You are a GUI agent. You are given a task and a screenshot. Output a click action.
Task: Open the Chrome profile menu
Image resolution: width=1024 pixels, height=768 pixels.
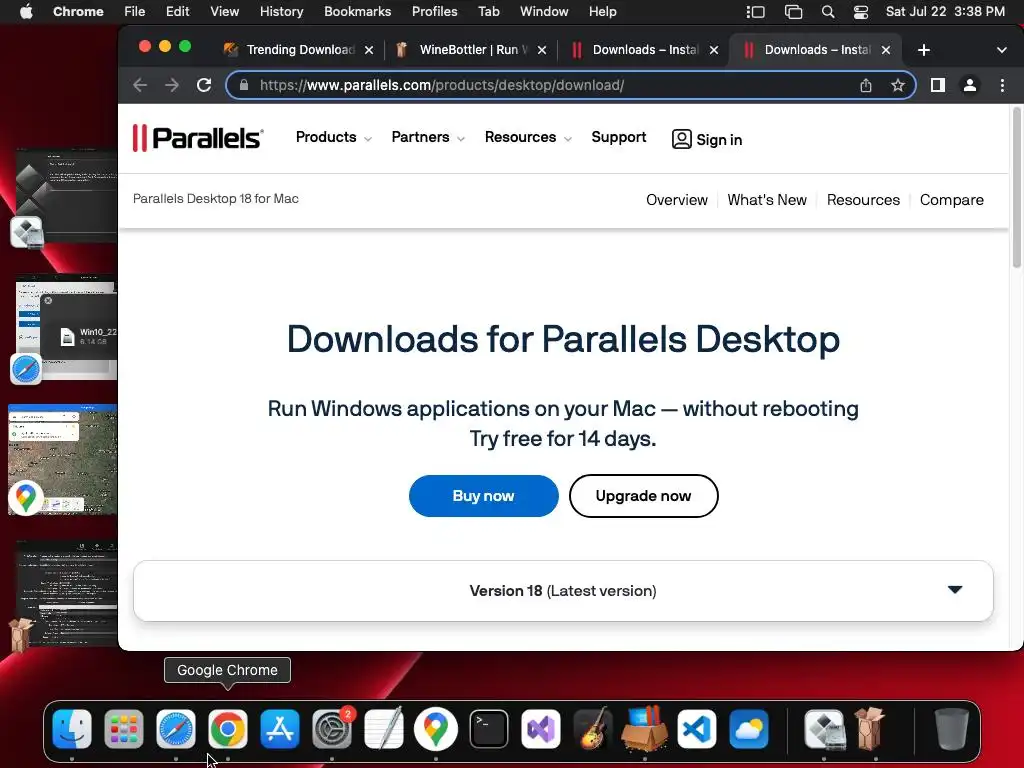tap(970, 85)
